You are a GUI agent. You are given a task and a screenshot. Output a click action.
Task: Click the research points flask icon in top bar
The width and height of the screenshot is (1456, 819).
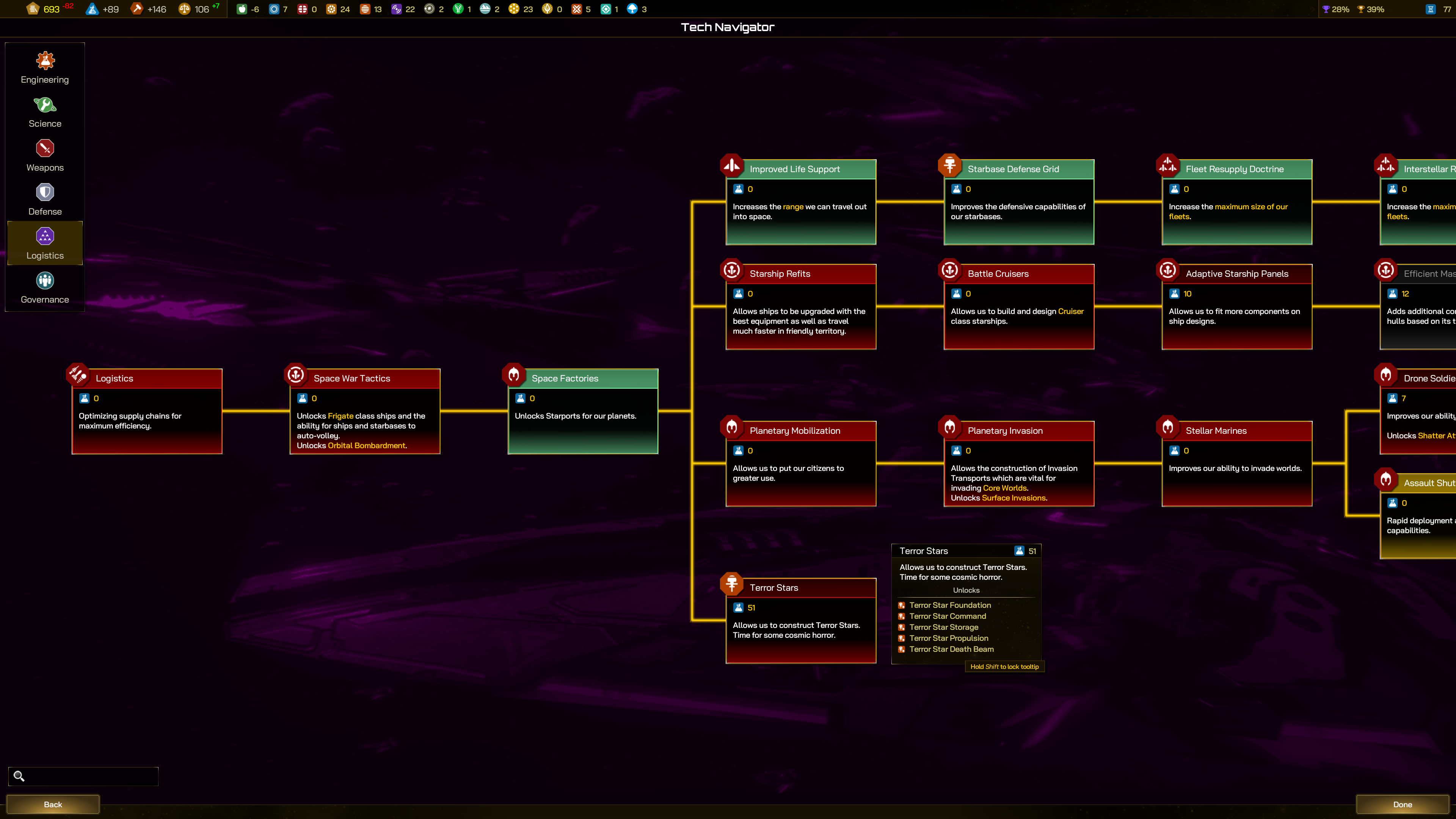click(x=92, y=9)
